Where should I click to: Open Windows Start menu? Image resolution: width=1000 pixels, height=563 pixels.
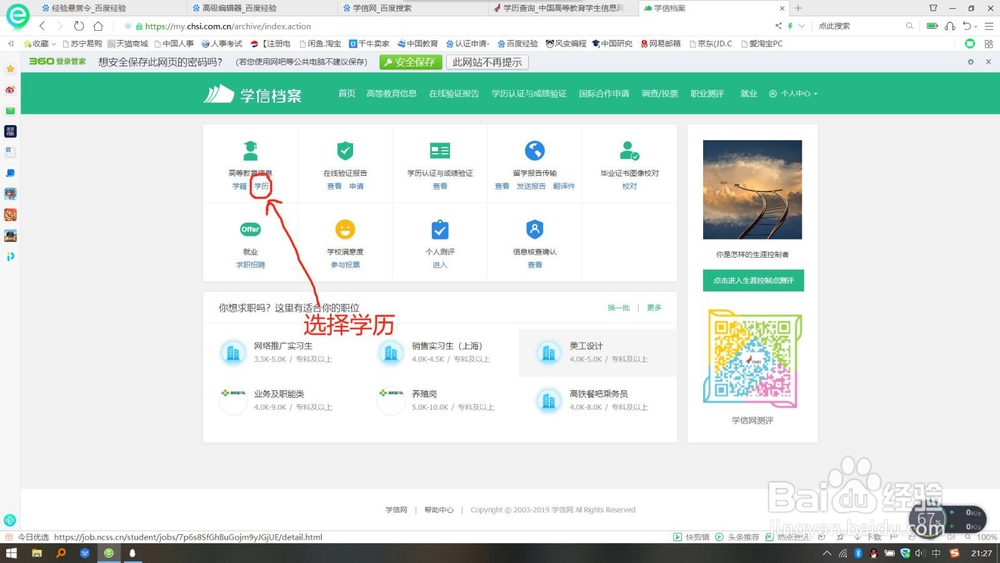pyautogui.click(x=11, y=553)
